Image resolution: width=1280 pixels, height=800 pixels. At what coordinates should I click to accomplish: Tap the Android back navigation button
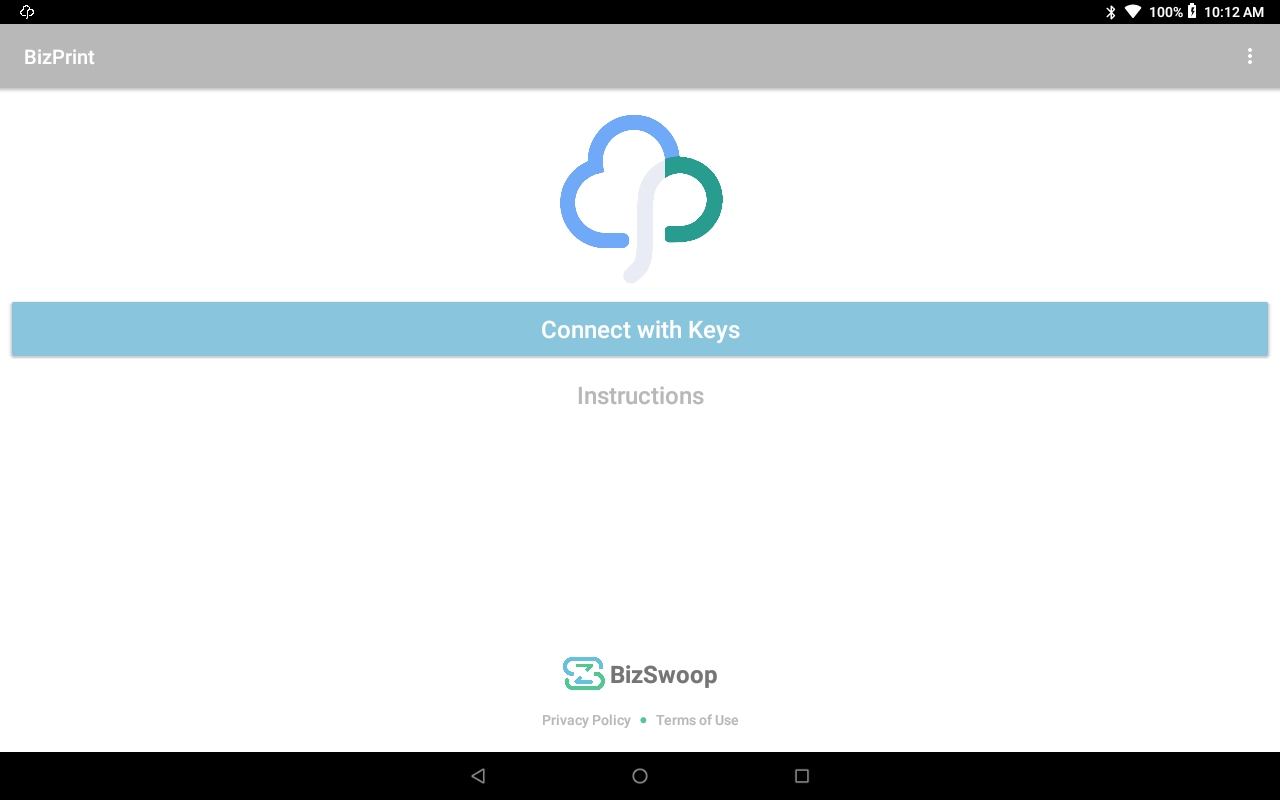click(x=478, y=776)
